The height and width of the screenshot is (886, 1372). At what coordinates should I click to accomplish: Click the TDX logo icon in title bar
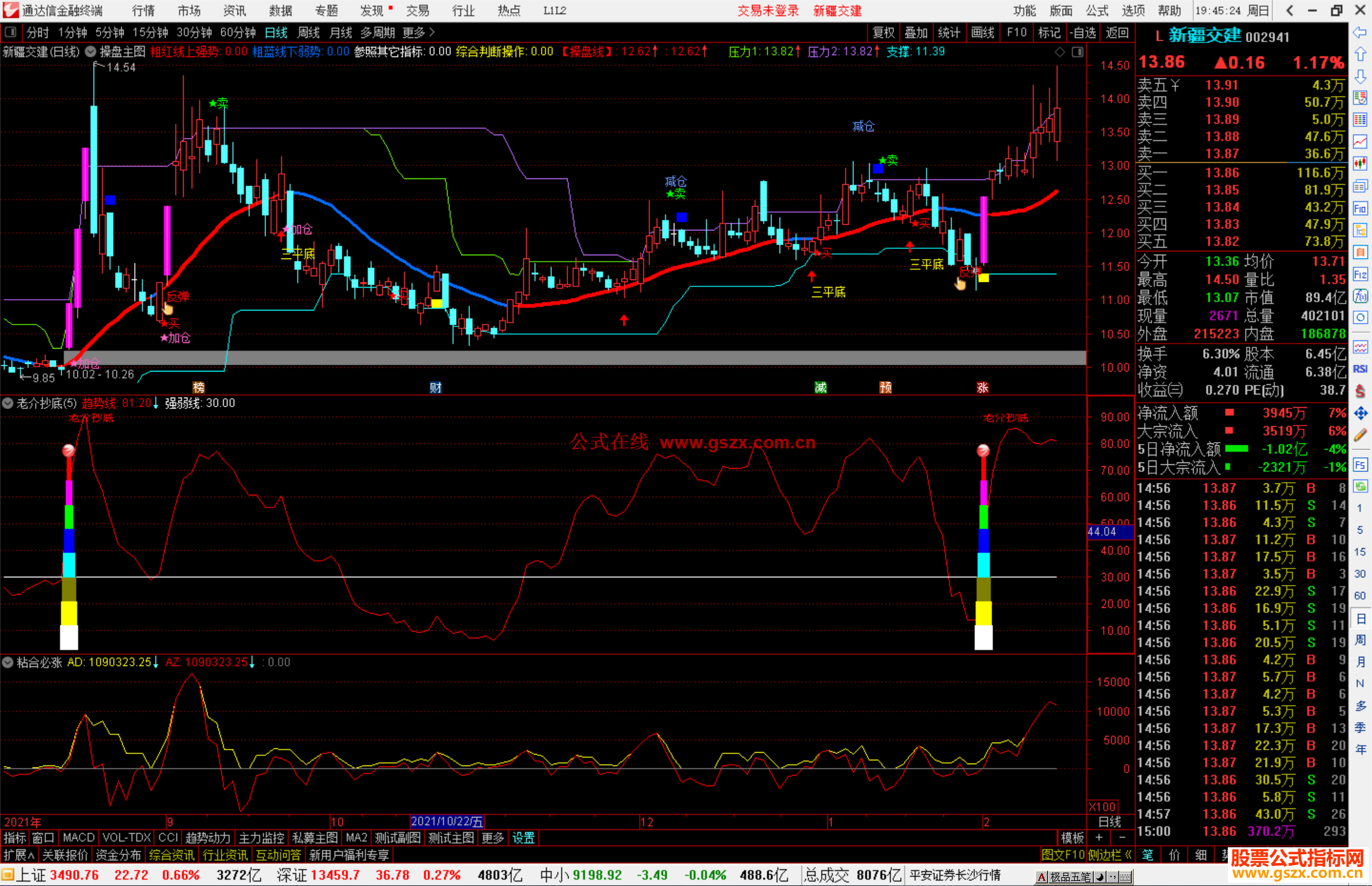(11, 10)
